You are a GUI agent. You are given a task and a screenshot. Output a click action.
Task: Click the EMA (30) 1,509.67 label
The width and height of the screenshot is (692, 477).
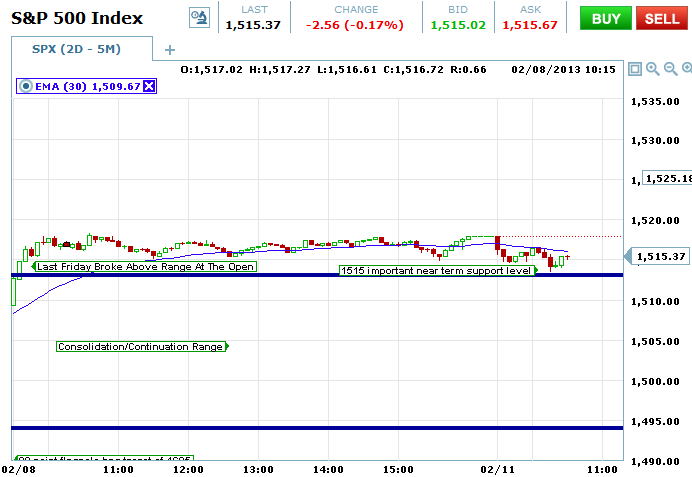pos(88,86)
